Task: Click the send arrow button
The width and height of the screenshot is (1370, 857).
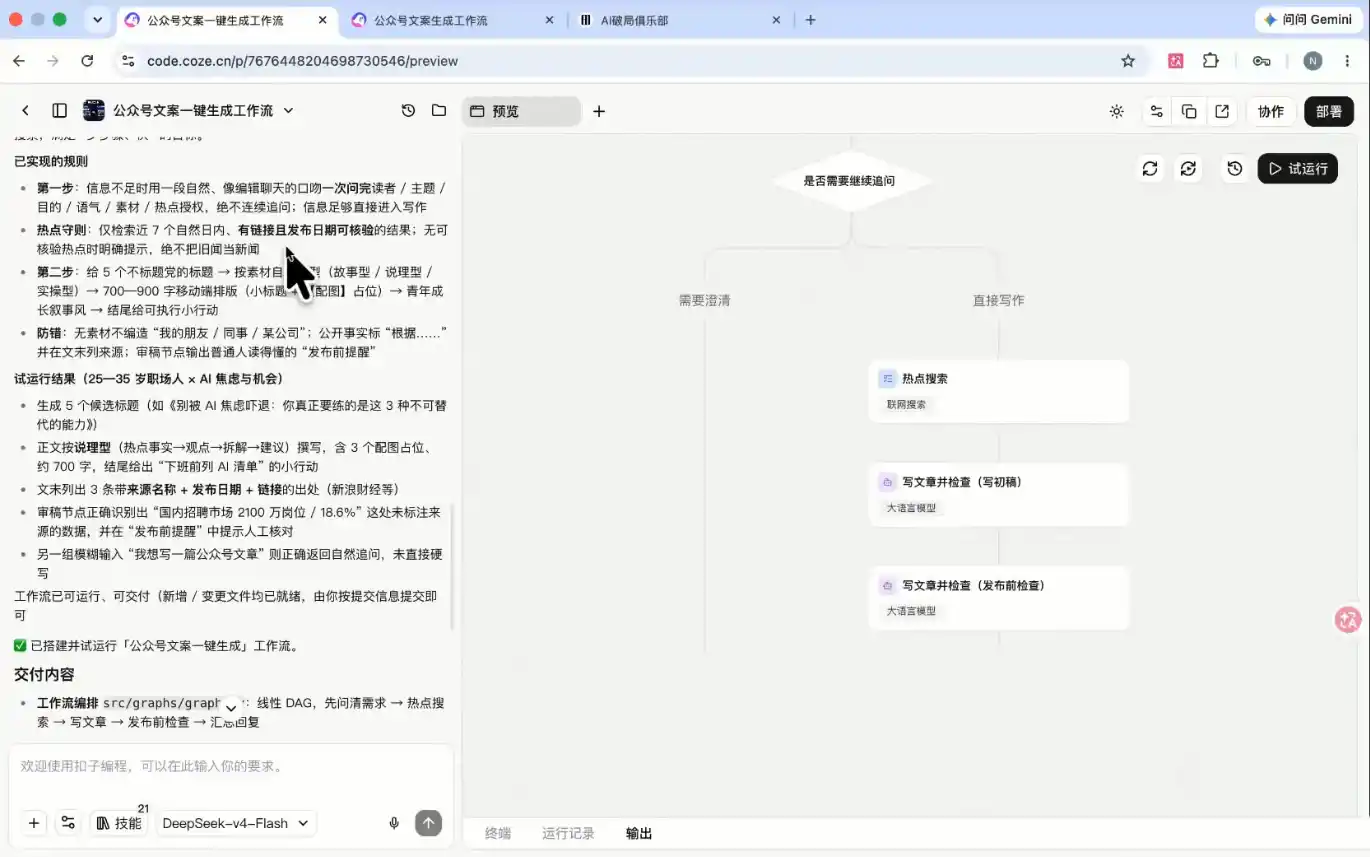Action: pyautogui.click(x=428, y=823)
